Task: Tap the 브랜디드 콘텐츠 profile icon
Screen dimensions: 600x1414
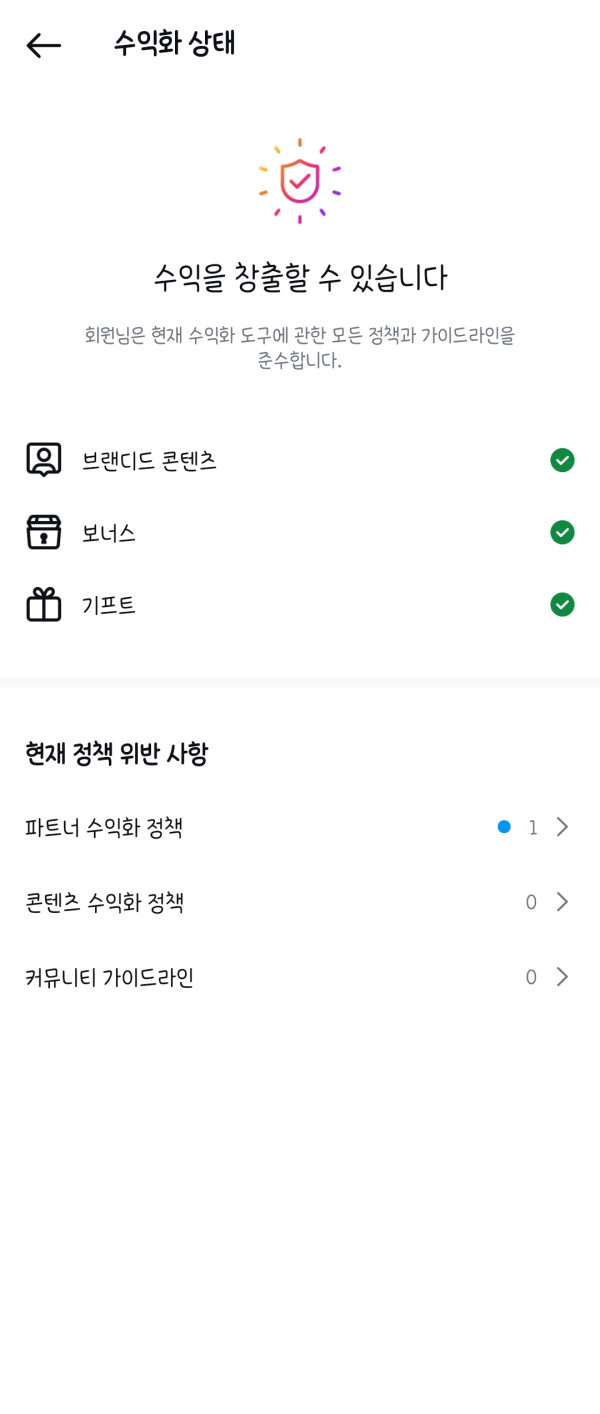Action: click(x=44, y=460)
